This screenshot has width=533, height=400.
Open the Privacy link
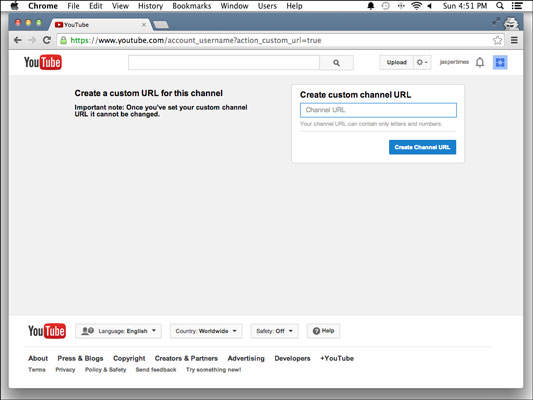point(65,369)
